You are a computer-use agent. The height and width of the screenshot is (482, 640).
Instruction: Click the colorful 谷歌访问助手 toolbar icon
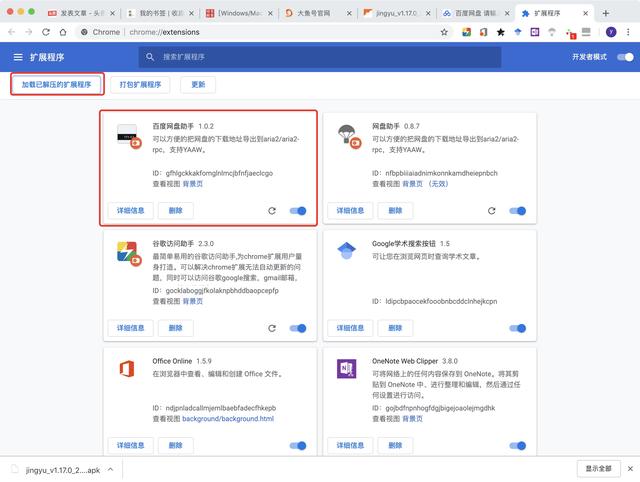(x=466, y=32)
